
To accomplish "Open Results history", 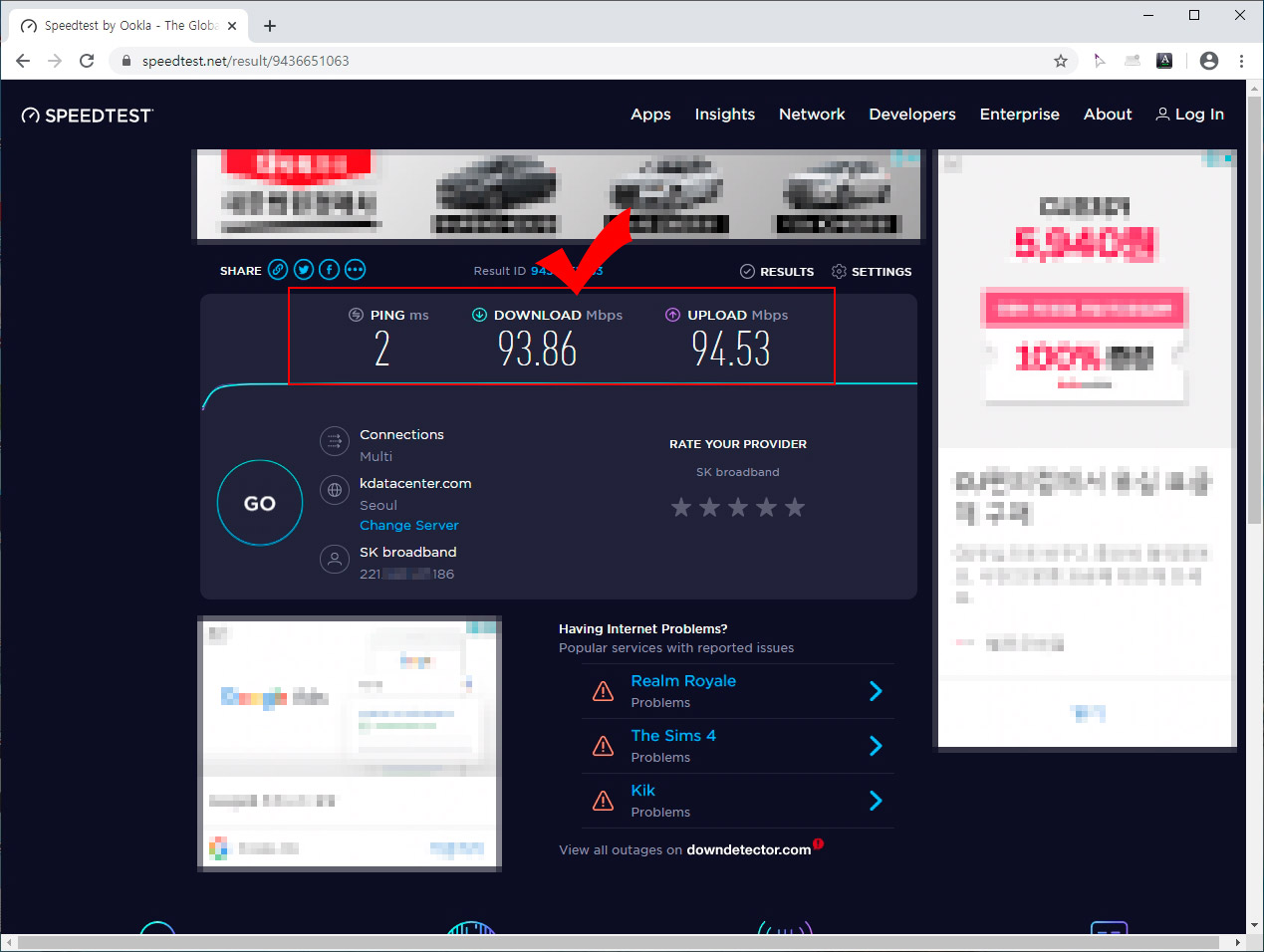I will tap(777, 272).
